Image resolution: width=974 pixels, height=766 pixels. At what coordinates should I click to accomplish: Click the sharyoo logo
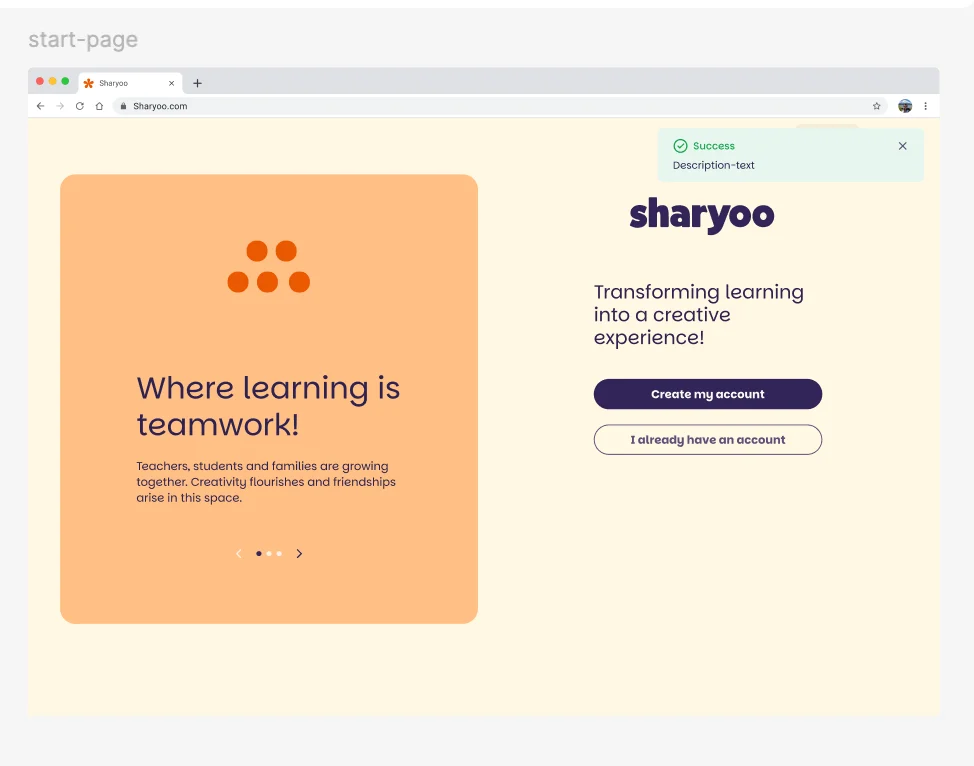tap(702, 216)
